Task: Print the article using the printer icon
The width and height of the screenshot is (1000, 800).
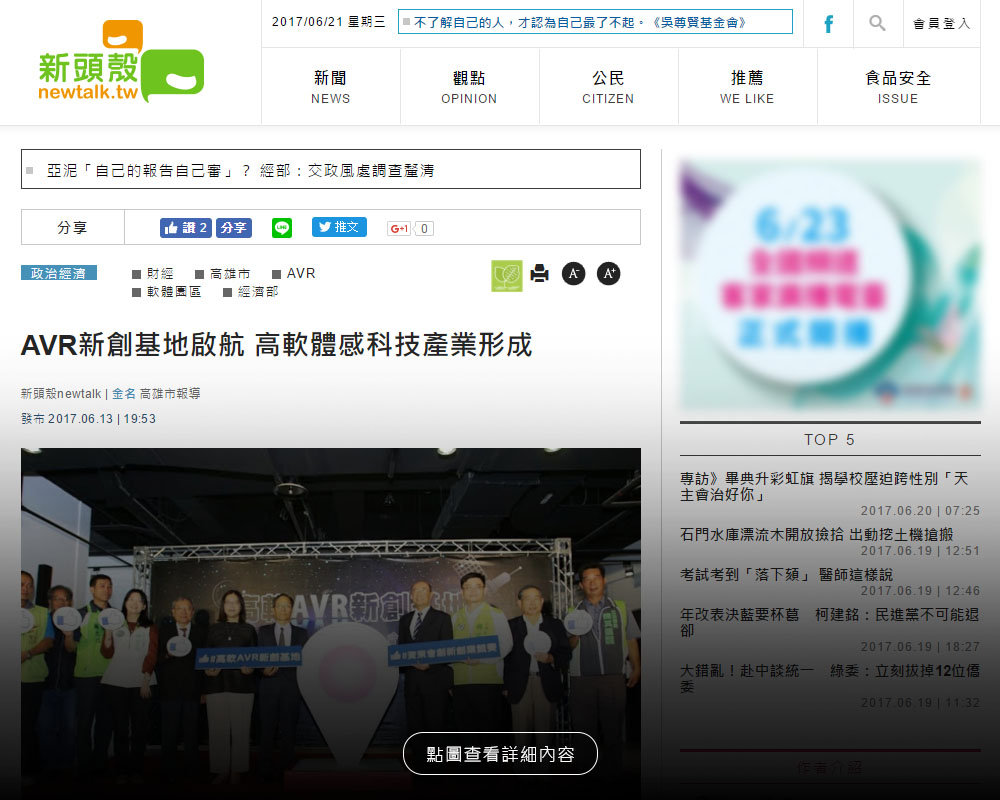Action: [540, 273]
